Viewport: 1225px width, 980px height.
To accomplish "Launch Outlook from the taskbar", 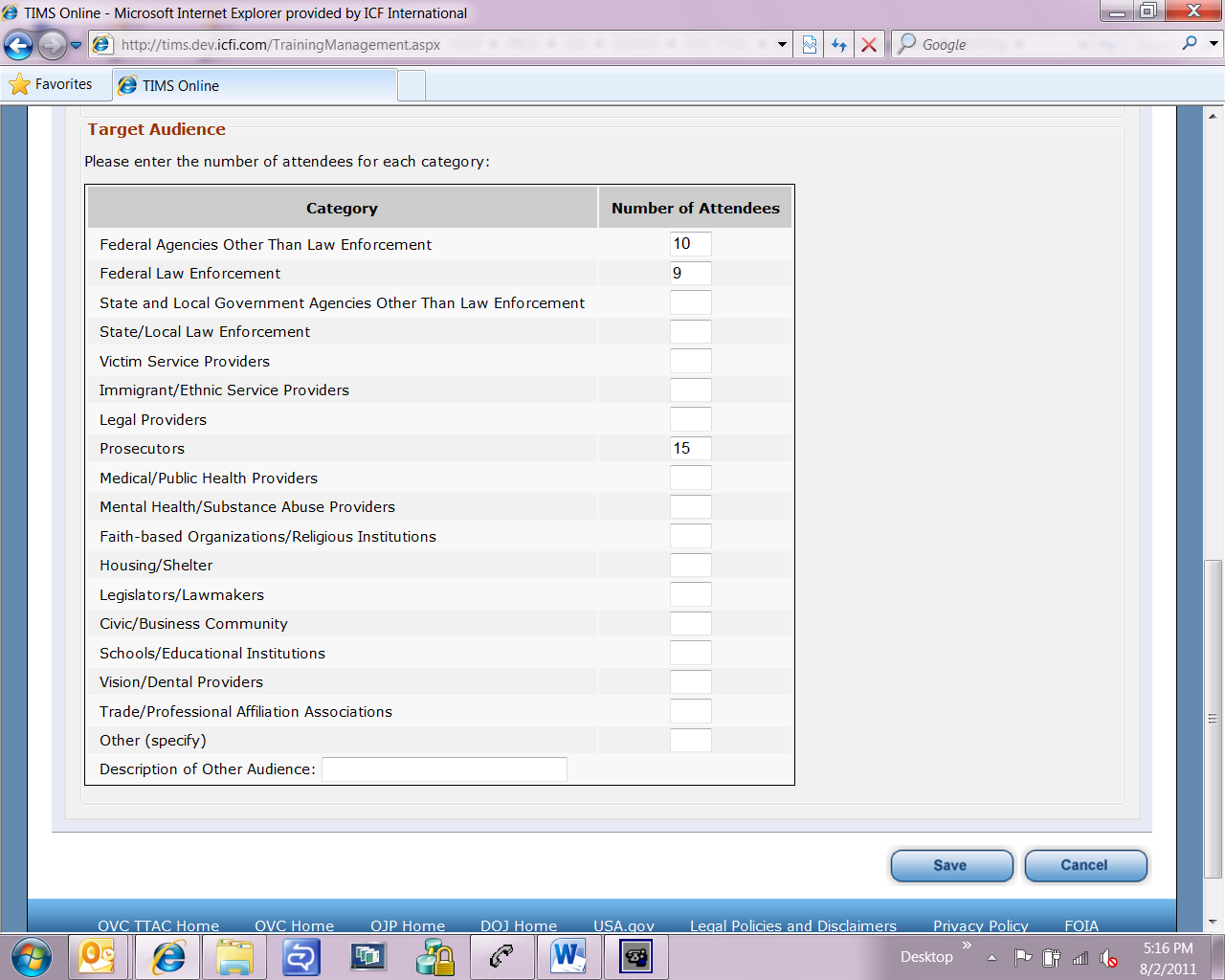I will point(97,957).
